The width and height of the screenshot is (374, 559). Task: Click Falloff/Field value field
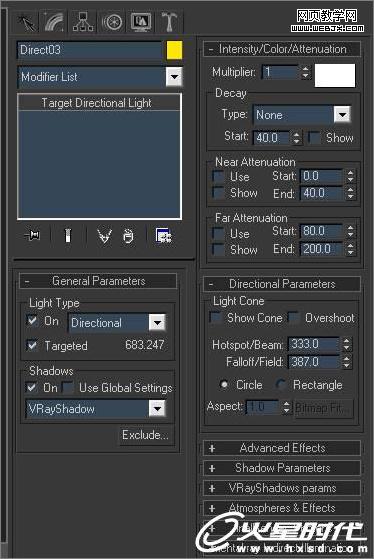[314, 362]
